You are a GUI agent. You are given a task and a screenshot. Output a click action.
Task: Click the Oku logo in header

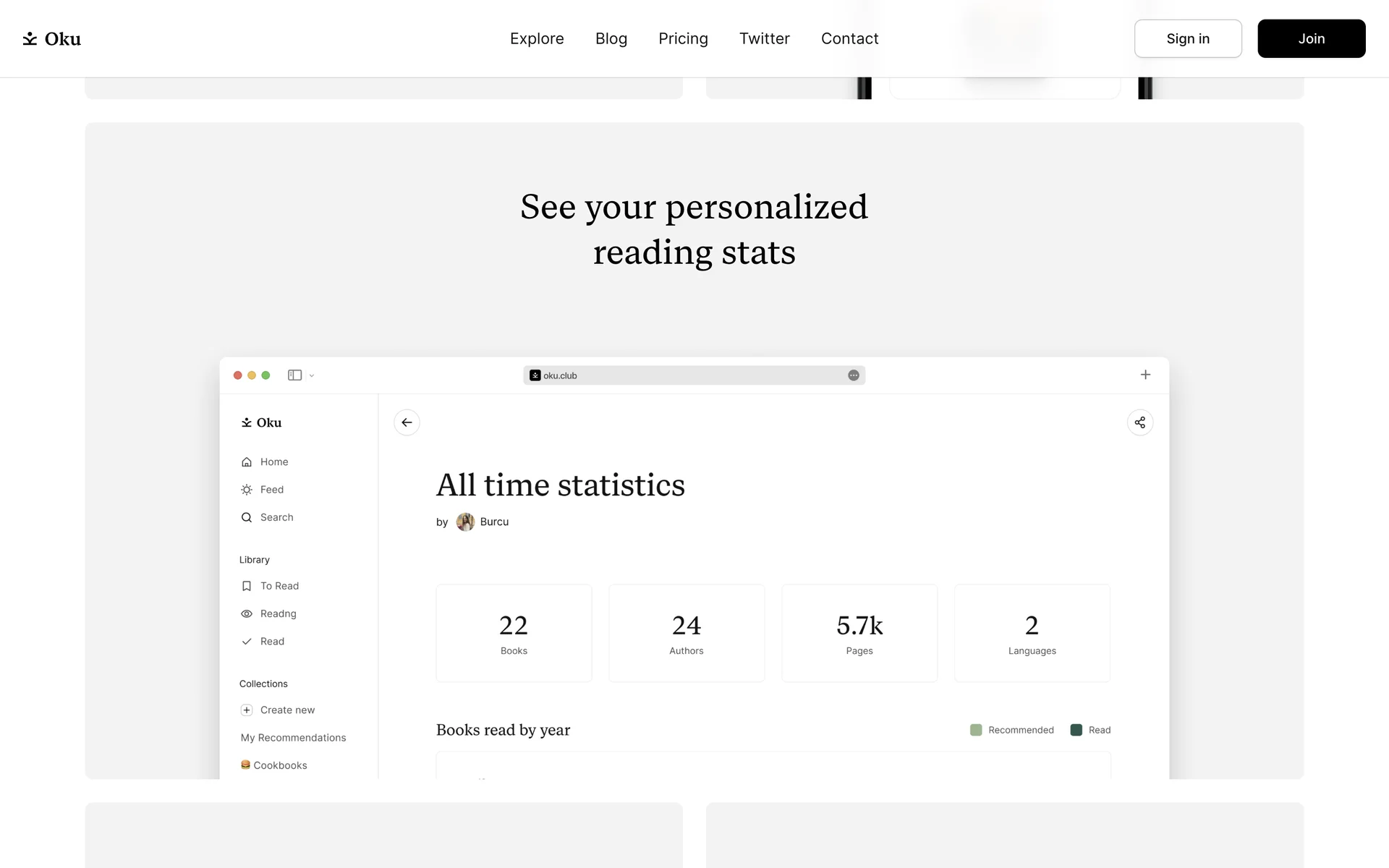pos(51,39)
